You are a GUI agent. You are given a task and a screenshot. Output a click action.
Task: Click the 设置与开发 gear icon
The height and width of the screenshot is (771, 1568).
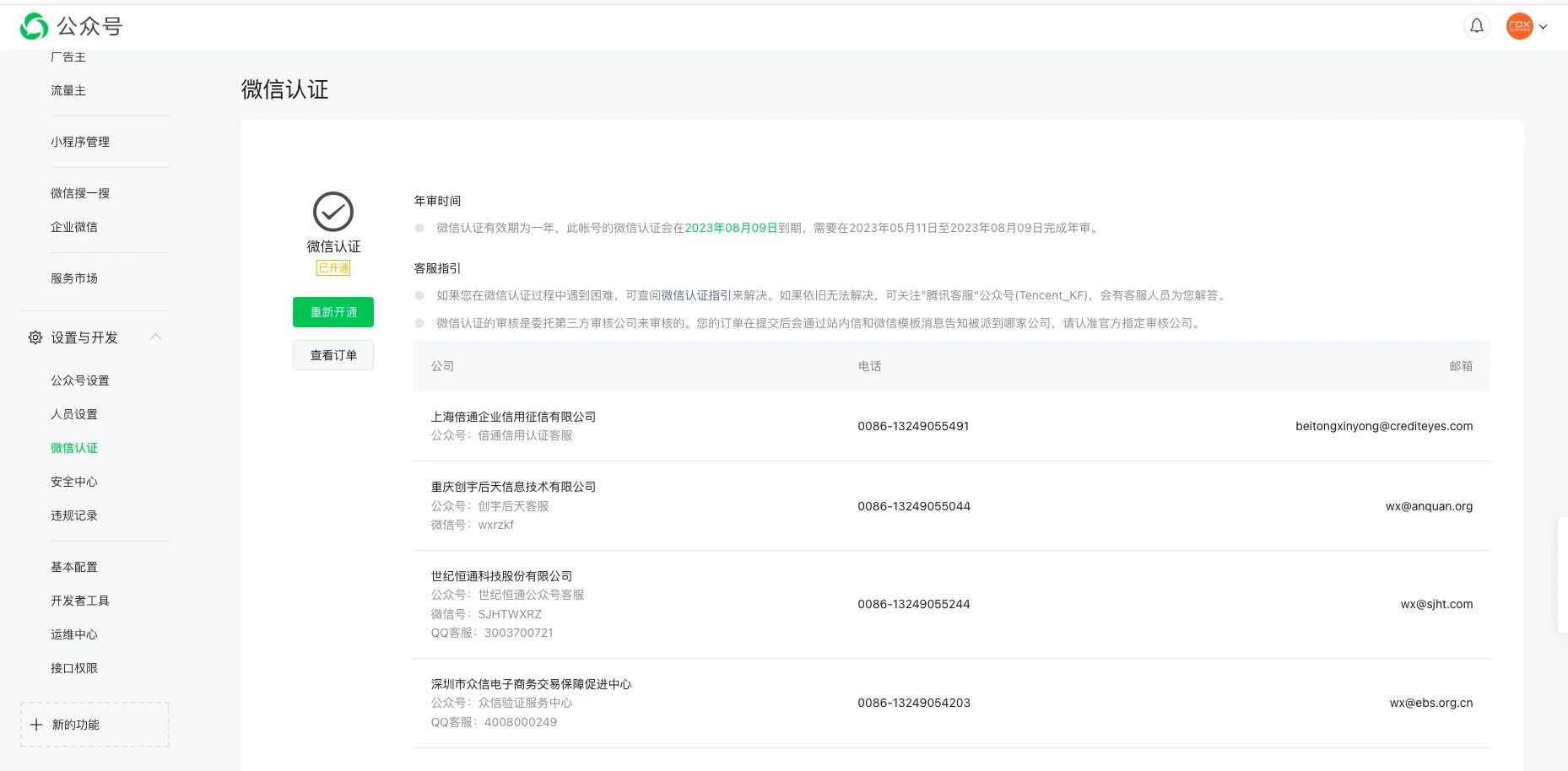click(35, 337)
